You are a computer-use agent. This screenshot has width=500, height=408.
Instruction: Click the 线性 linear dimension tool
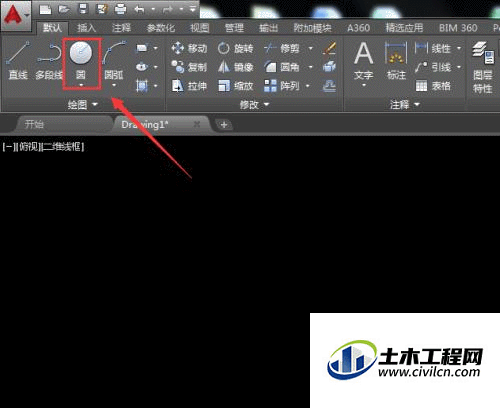tap(433, 49)
